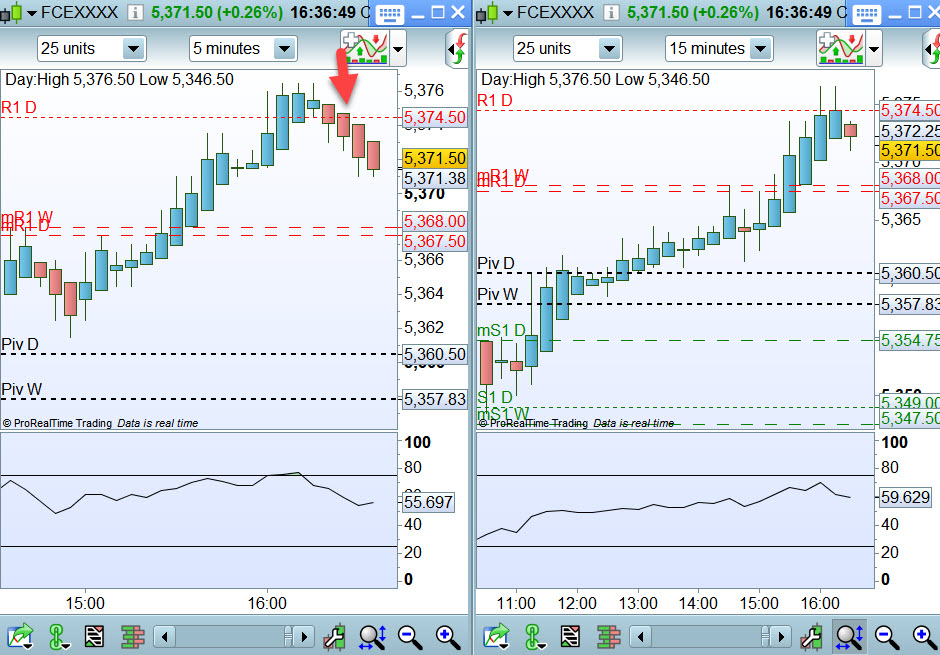Viewport: 940px width, 655px height.
Task: Click 5,371.38 price label, 5 minutes chart
Action: pyautogui.click(x=435, y=178)
